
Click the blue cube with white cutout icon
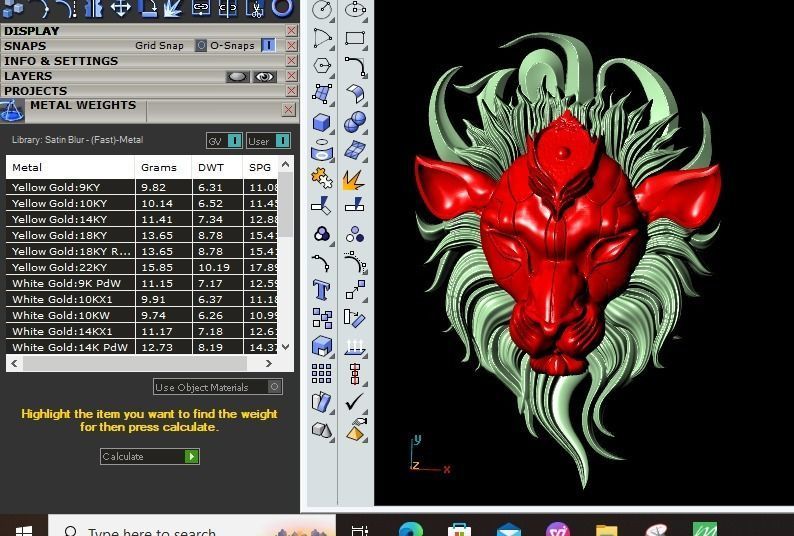click(x=322, y=347)
